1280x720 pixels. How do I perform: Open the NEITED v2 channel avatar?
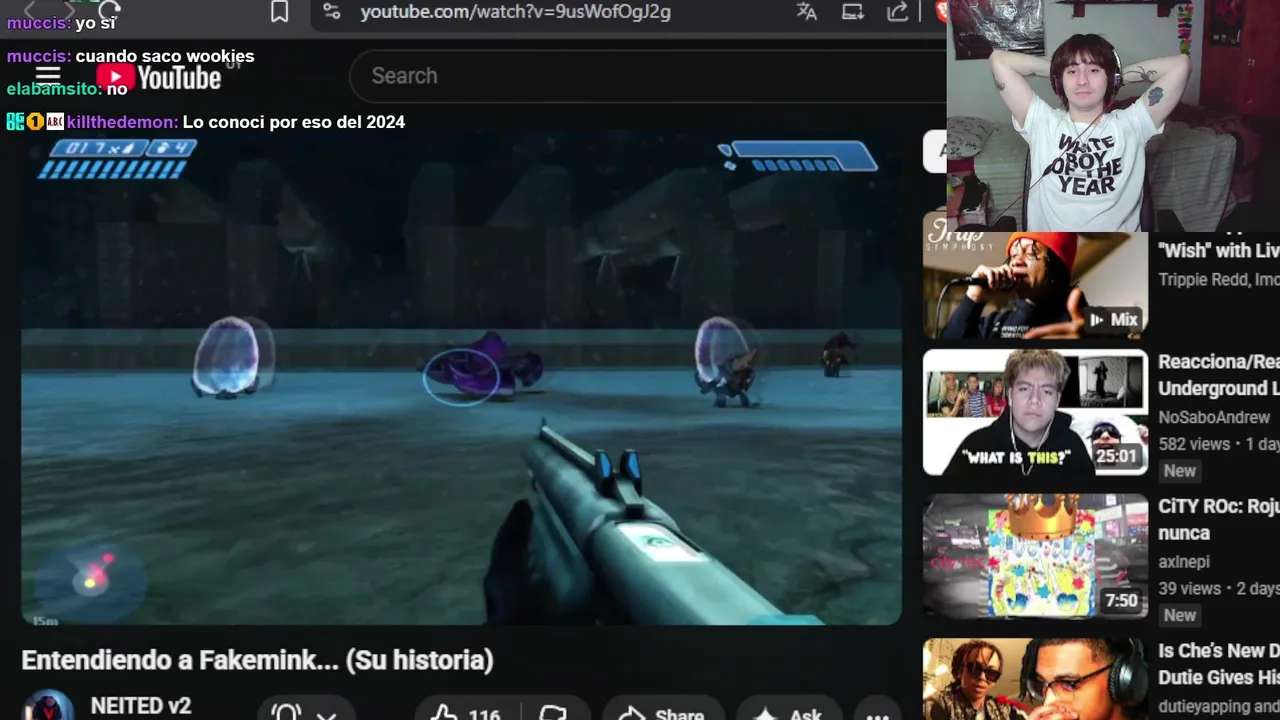47,707
